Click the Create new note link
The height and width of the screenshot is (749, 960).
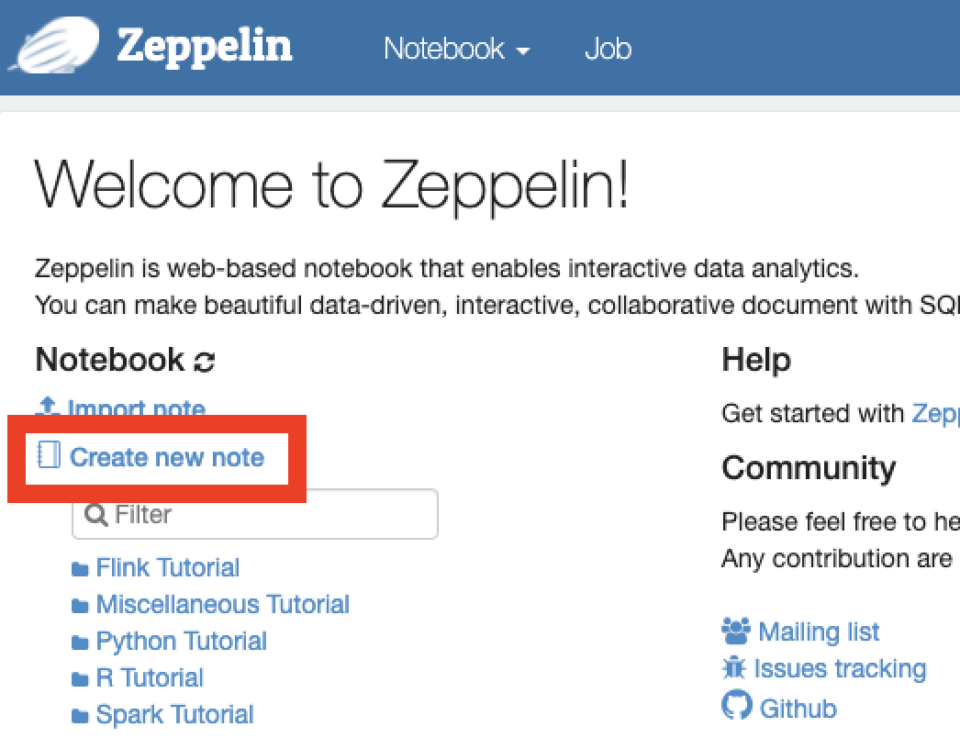(x=168, y=456)
